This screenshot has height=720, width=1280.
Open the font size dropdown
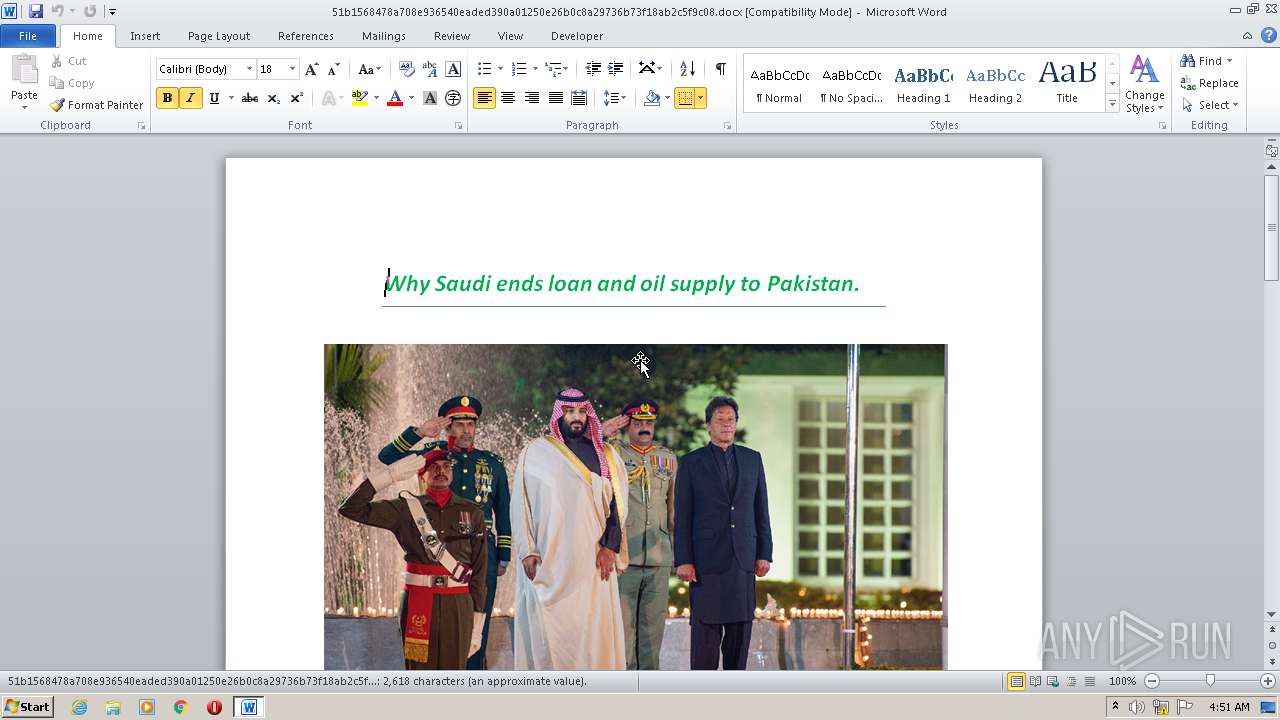292,69
